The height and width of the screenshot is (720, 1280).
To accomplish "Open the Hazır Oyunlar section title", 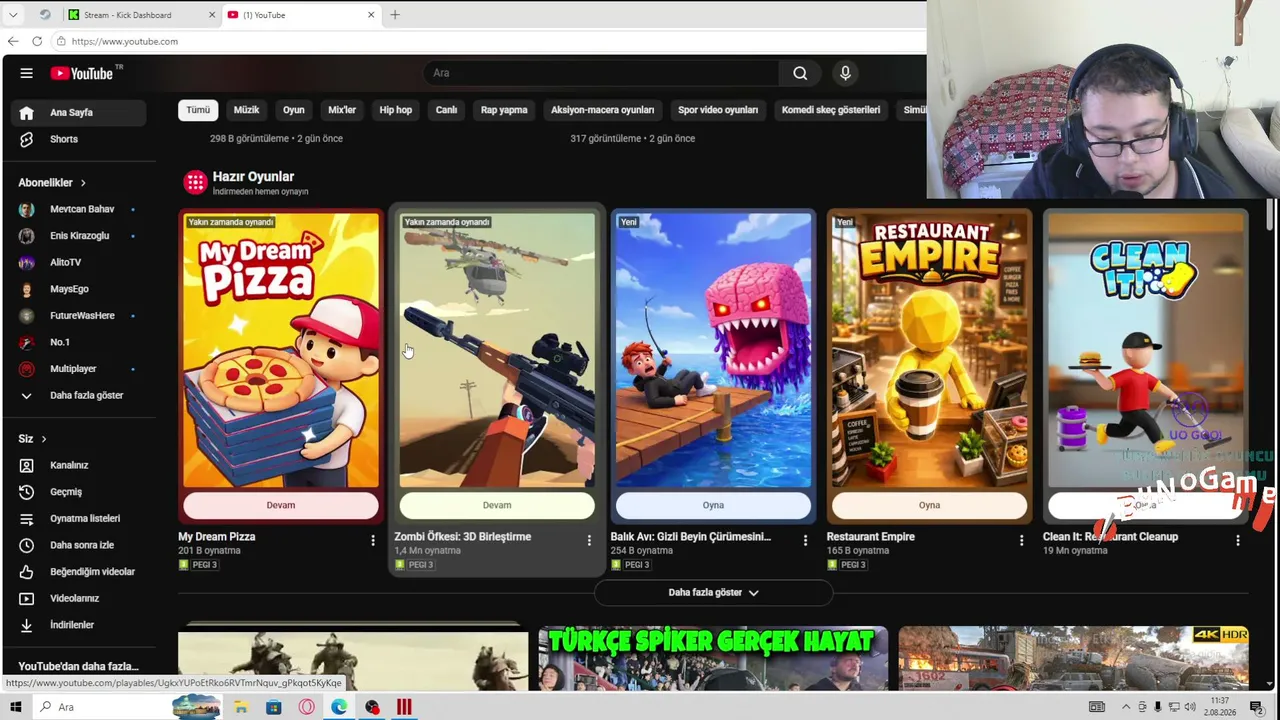I will click(253, 177).
